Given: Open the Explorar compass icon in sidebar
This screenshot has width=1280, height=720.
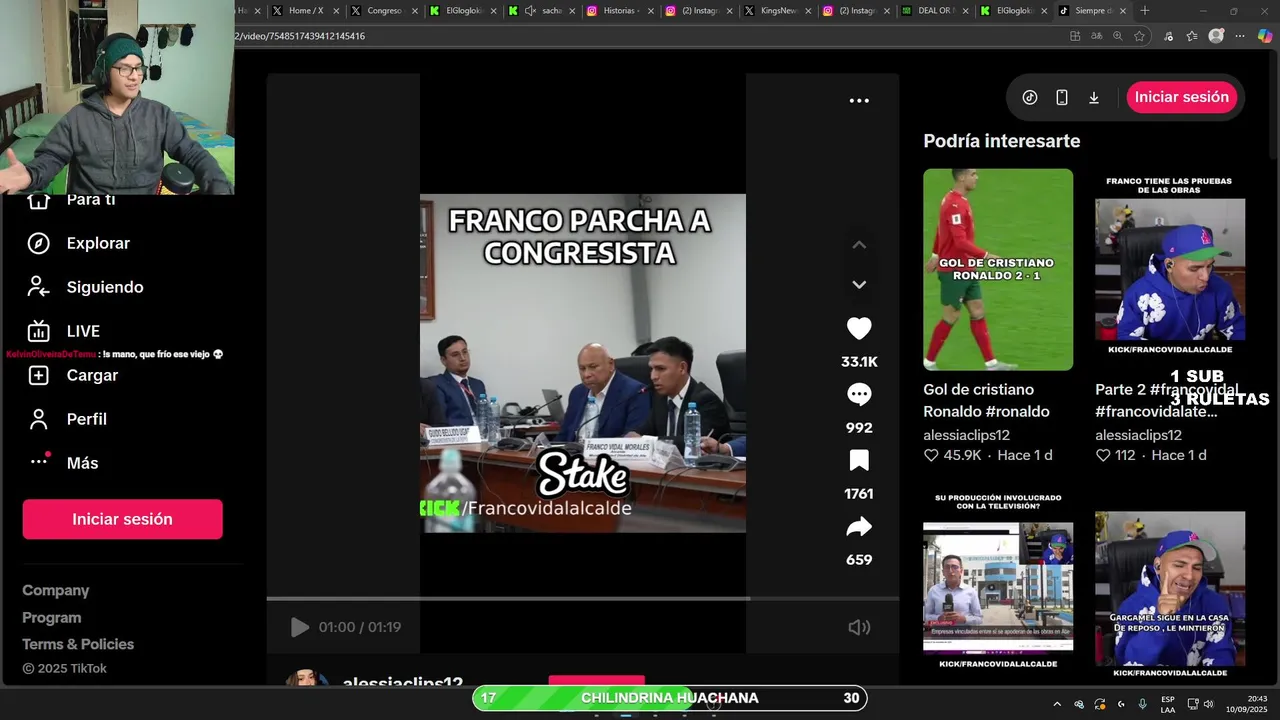Looking at the screenshot, I should [38, 243].
